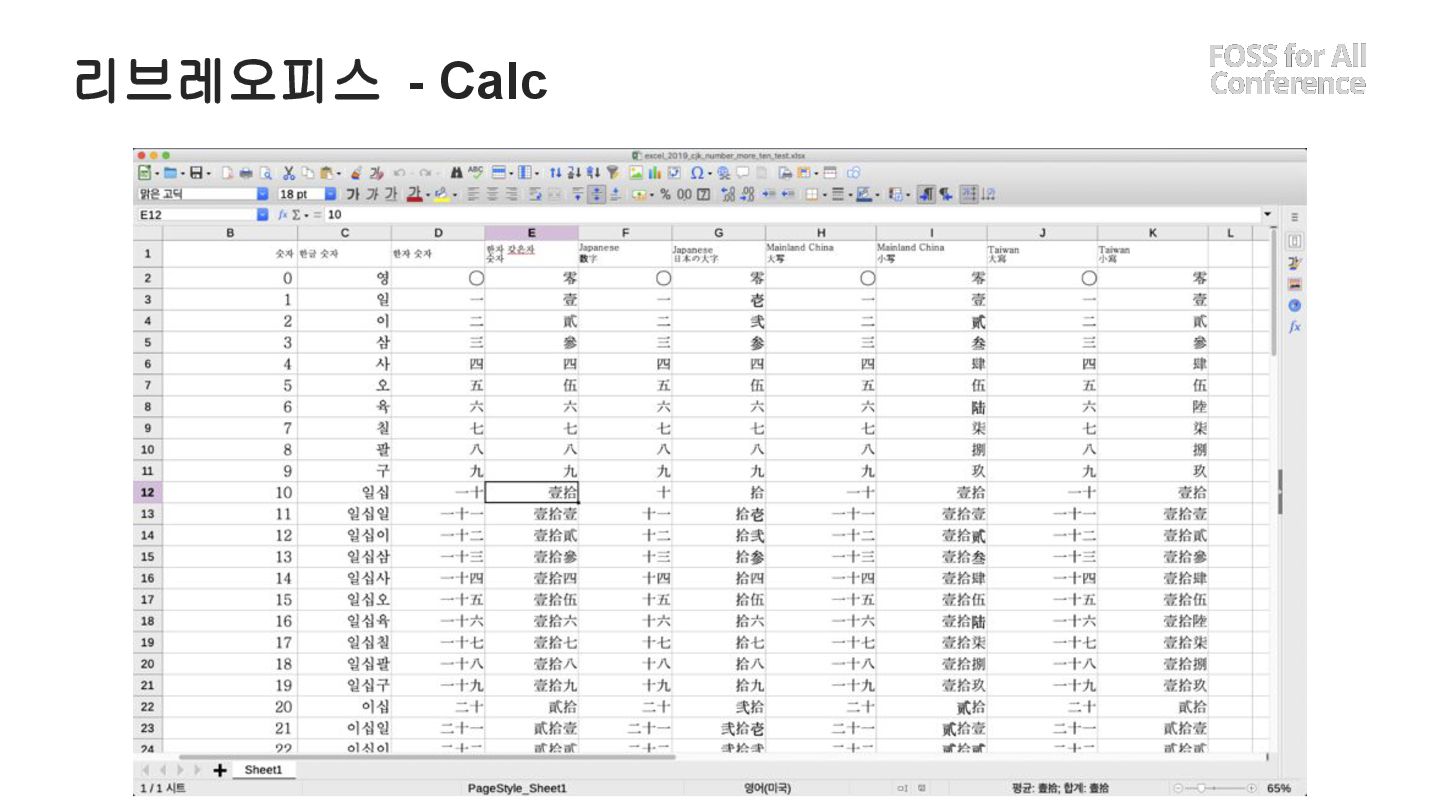Image resolution: width=1440 pixels, height=810 pixels.
Task: Click the 평균 합계 status summary field
Action: (x=1060, y=788)
